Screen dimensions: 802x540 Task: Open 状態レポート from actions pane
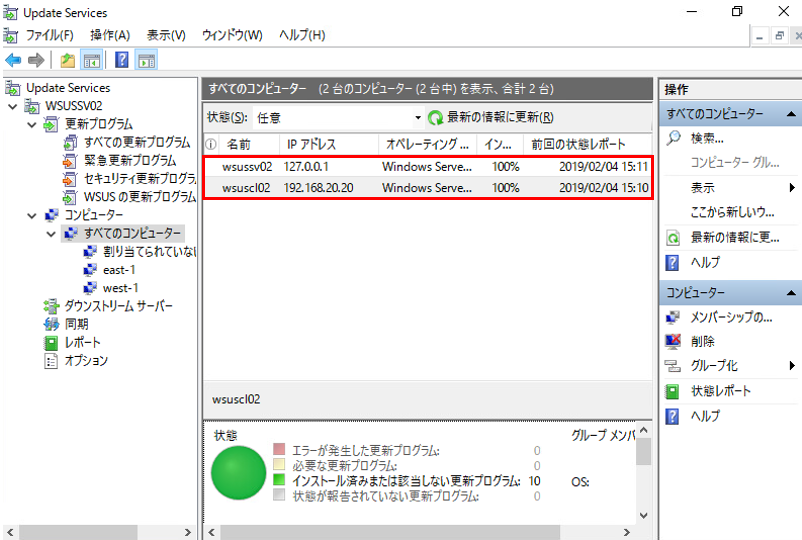[720, 391]
